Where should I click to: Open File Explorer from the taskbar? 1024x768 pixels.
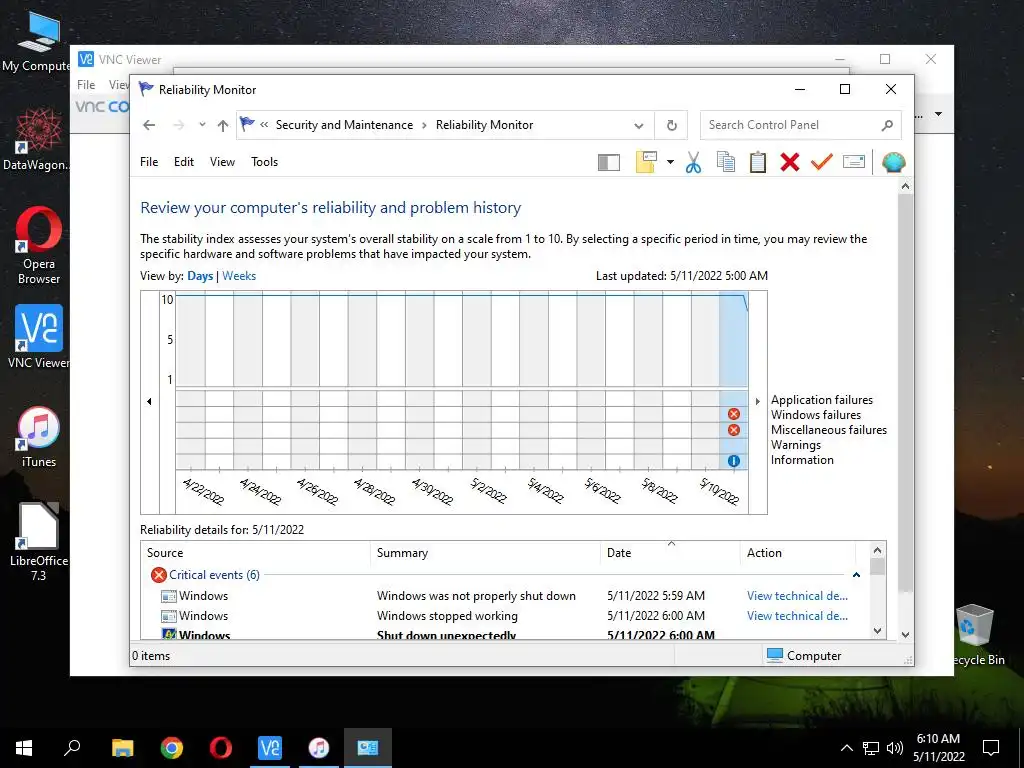[x=122, y=748]
